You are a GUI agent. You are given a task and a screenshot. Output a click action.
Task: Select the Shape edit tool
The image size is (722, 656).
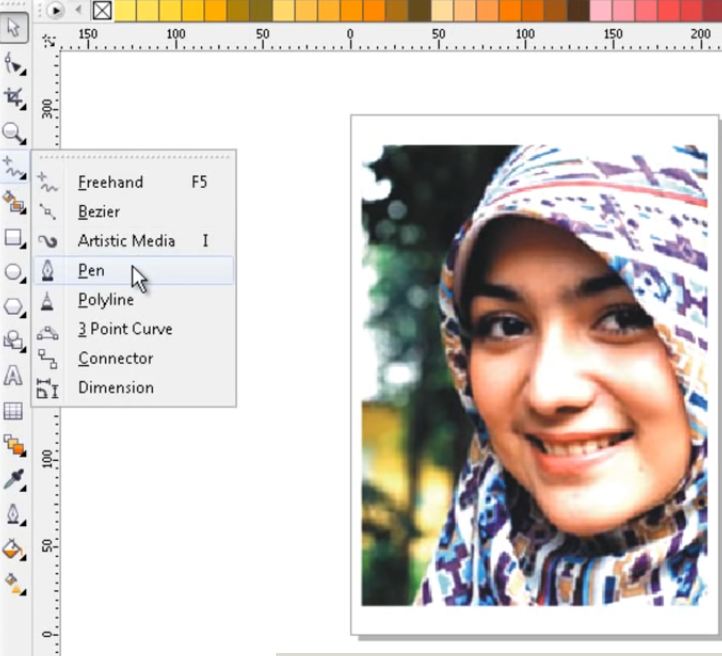pos(14,64)
